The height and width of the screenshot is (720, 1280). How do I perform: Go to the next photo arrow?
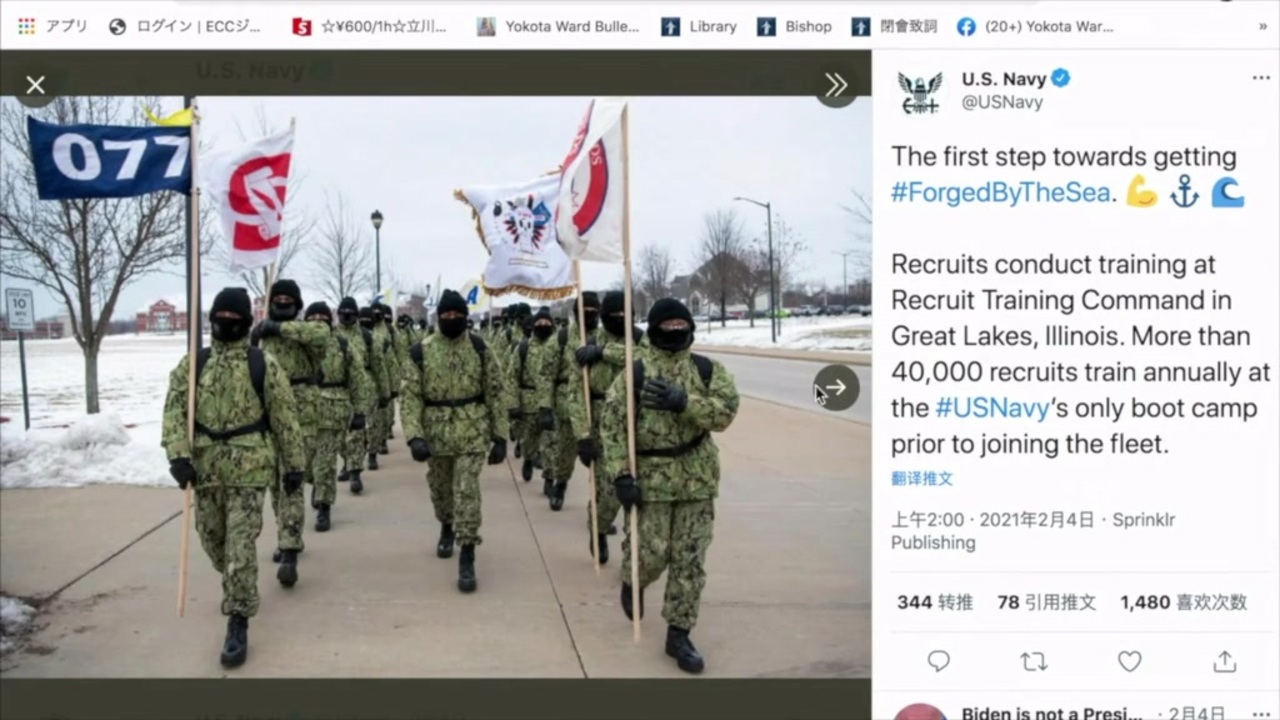click(x=836, y=387)
